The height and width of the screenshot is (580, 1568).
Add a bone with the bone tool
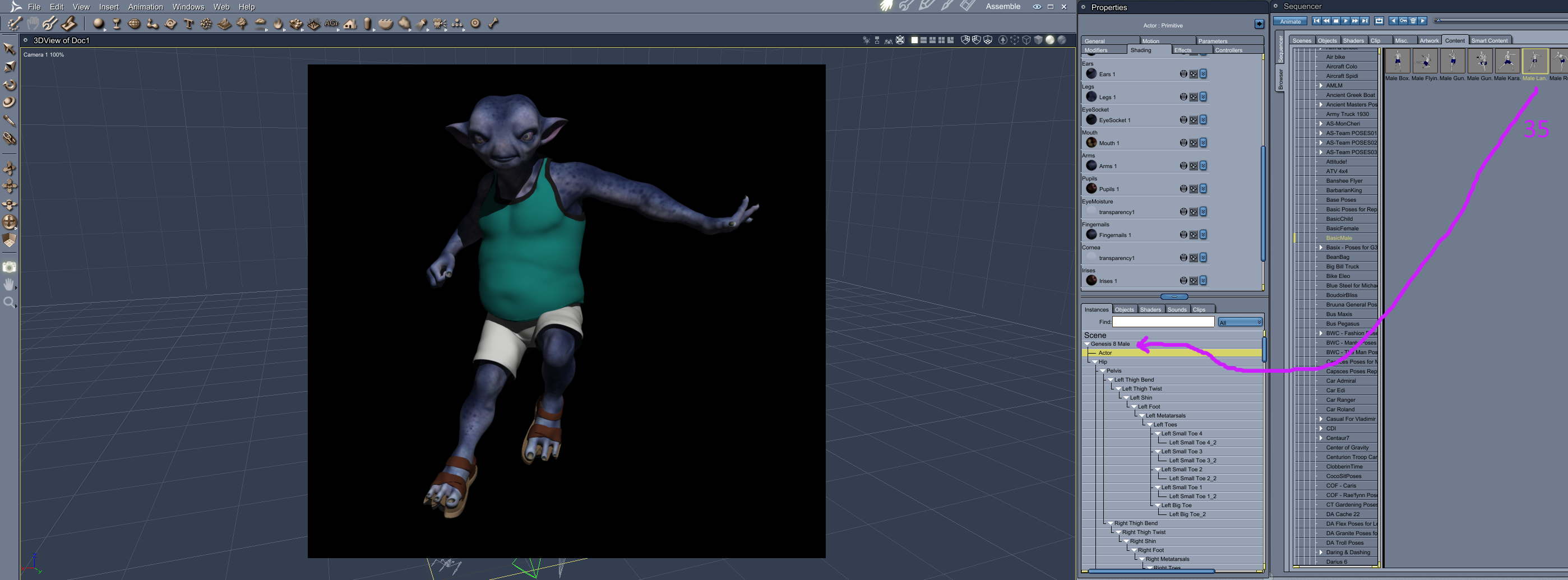point(494,24)
